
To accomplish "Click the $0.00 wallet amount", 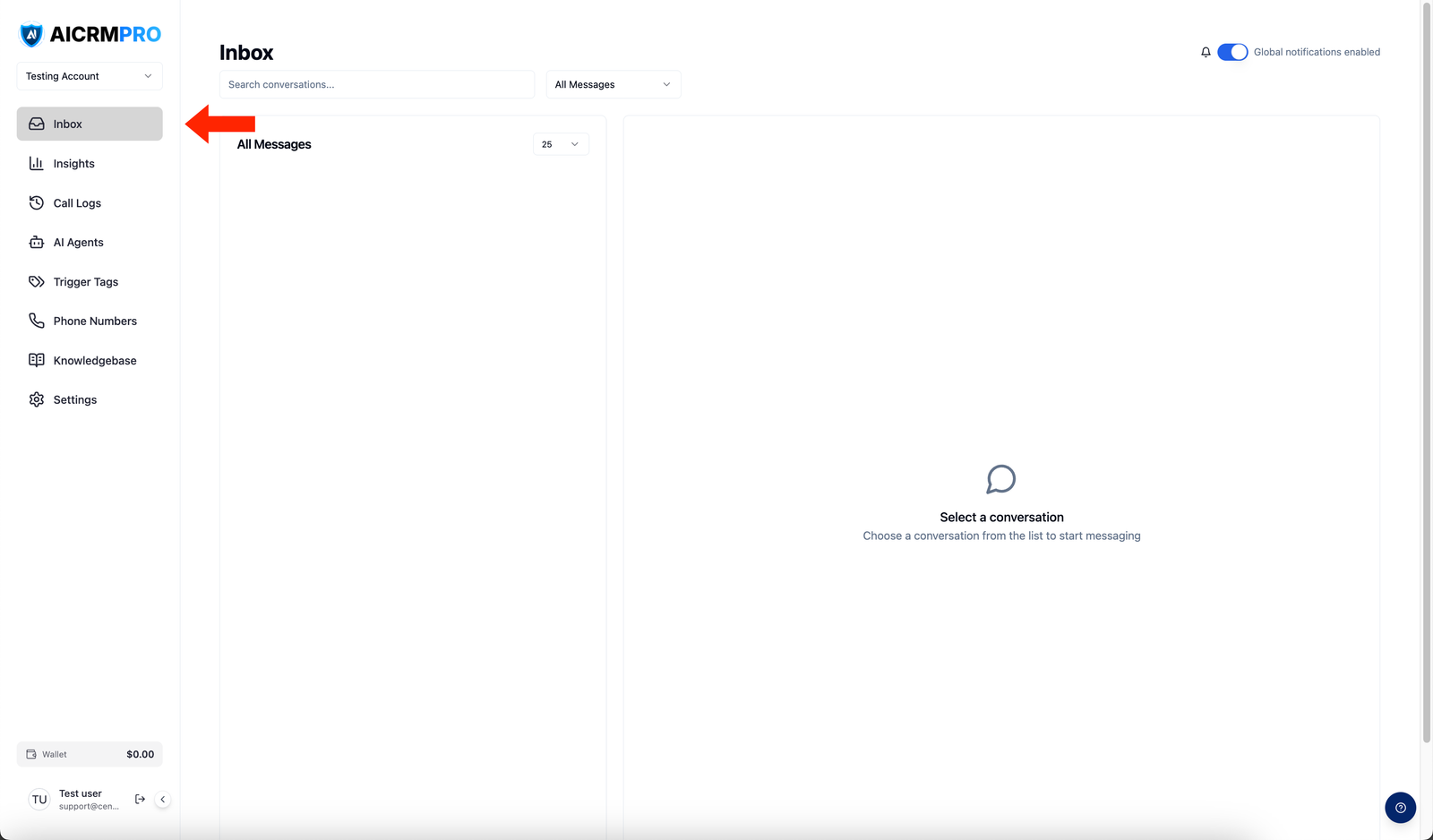I will click(140, 754).
